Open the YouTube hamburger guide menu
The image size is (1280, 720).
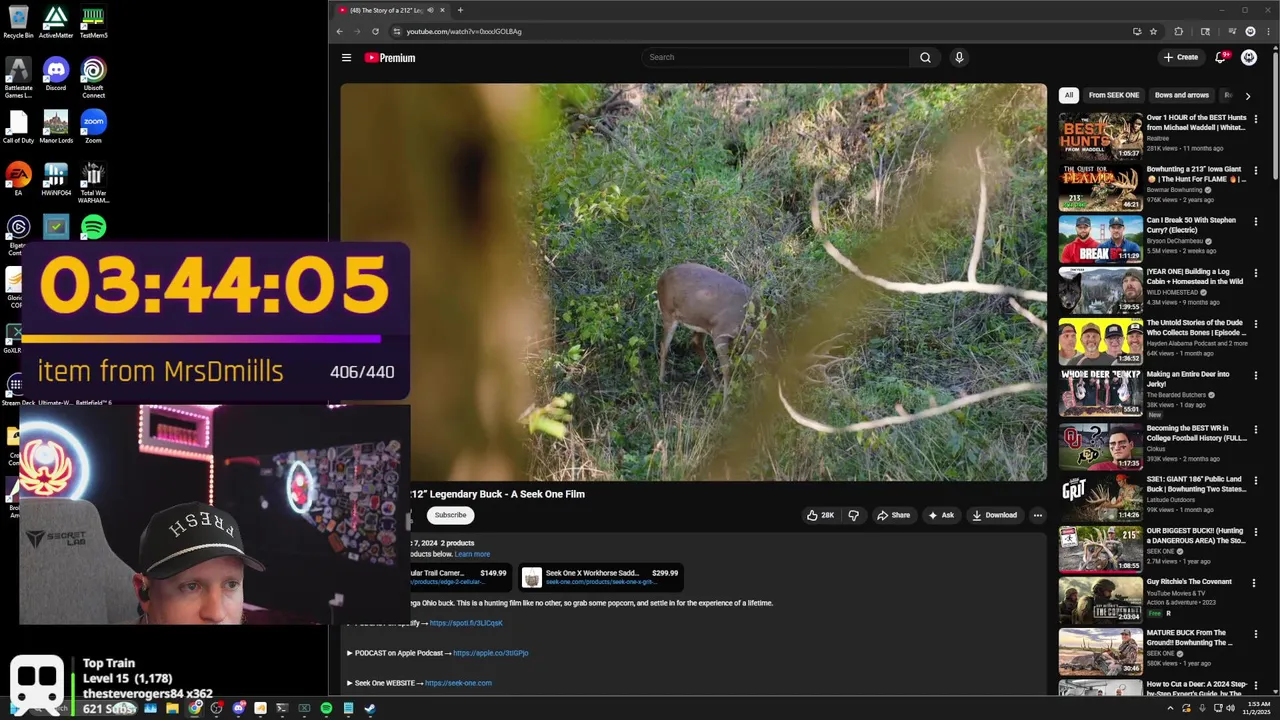[346, 58]
